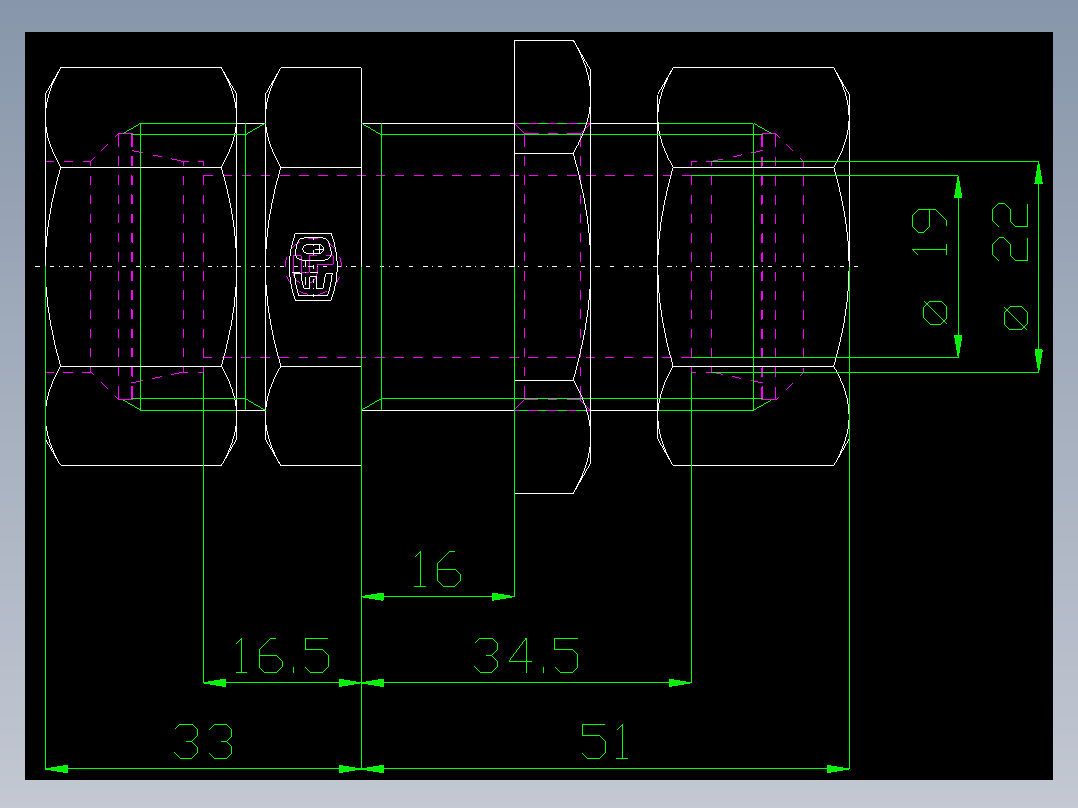Select the 33 dimension label
The width and height of the screenshot is (1078, 808).
coord(204,741)
